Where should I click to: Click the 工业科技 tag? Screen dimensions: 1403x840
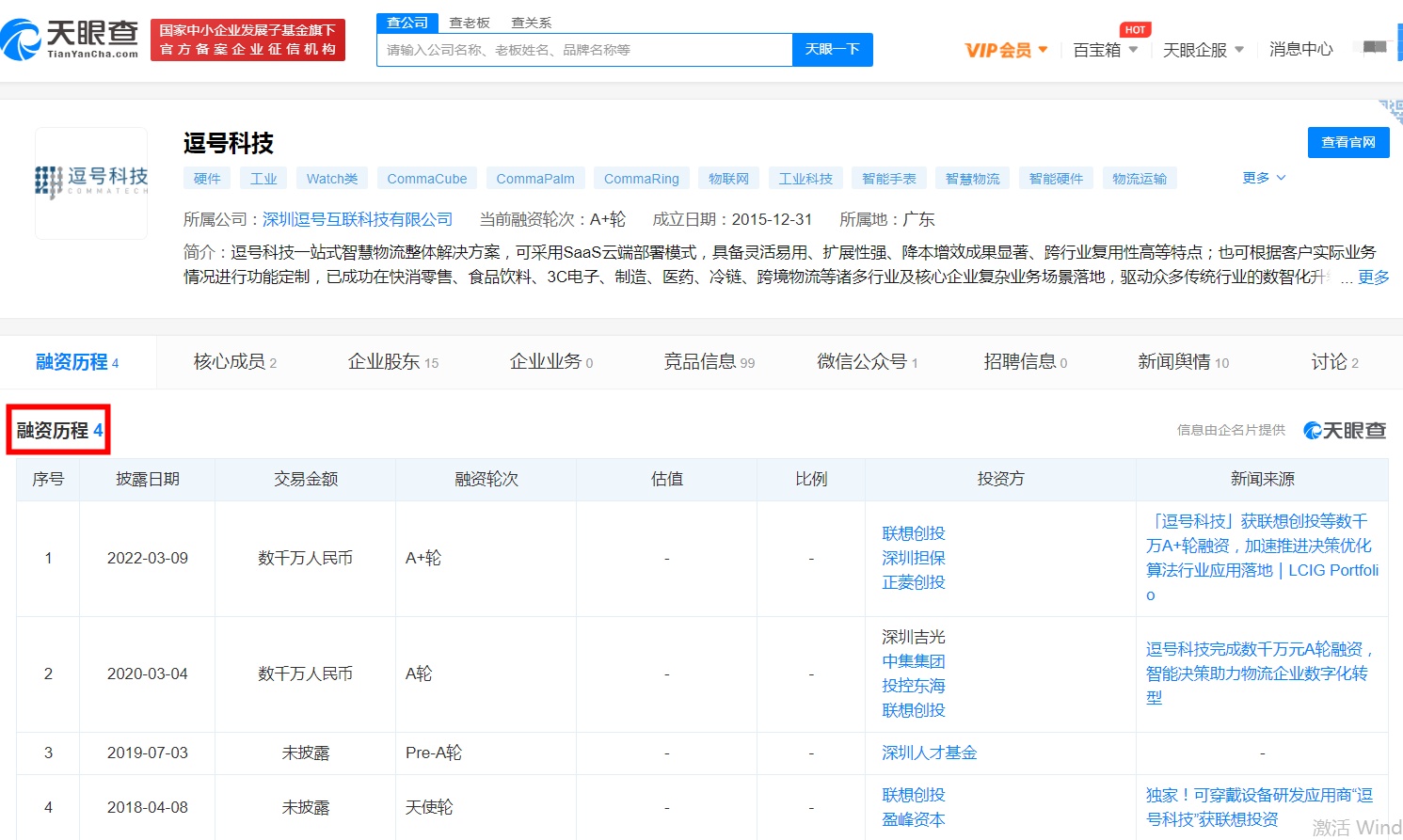[x=805, y=179]
